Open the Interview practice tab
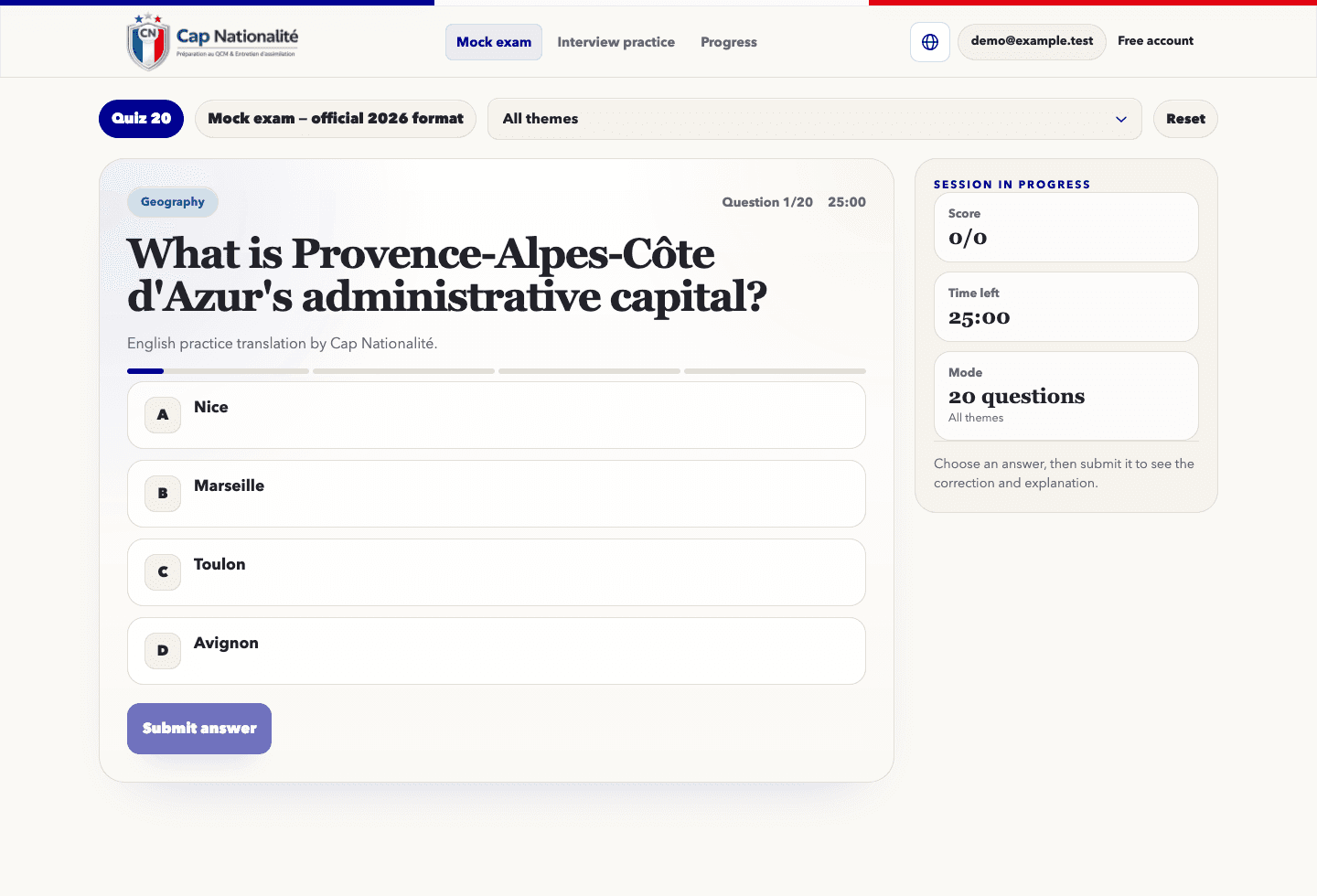The image size is (1317, 896). (616, 42)
